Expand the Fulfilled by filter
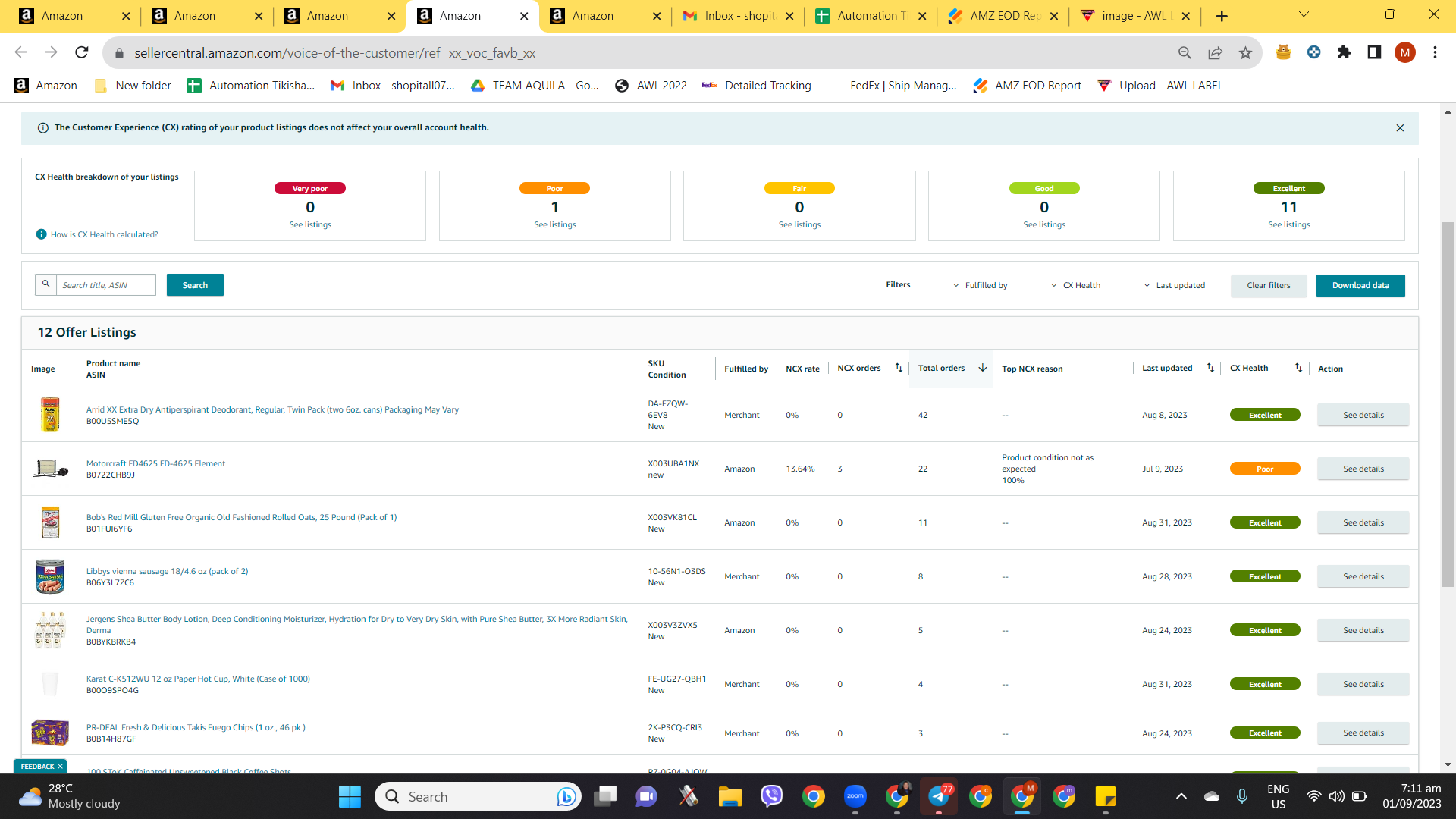Viewport: 1456px width, 819px height. 980,285
